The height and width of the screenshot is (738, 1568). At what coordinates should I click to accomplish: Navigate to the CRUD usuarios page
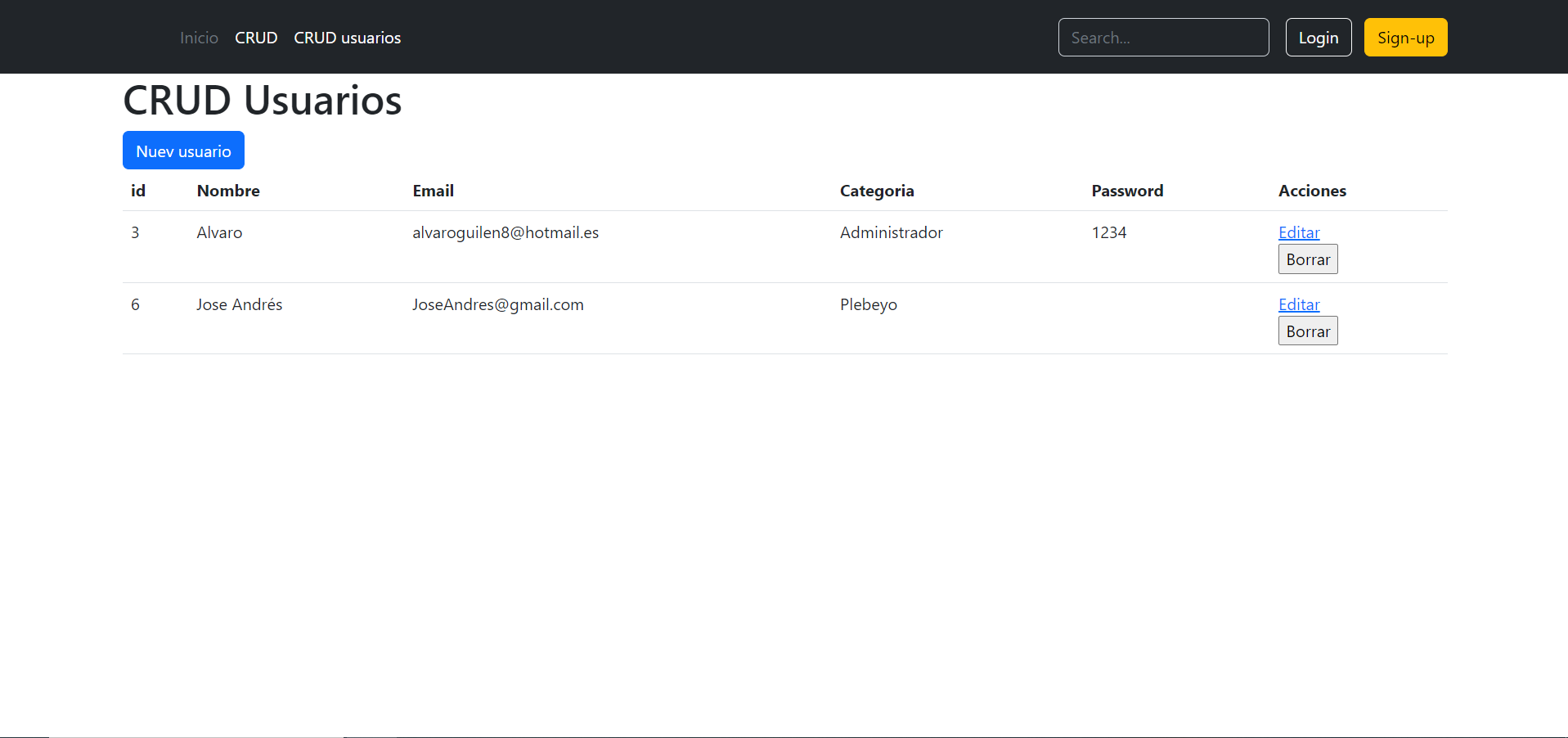[x=347, y=38]
